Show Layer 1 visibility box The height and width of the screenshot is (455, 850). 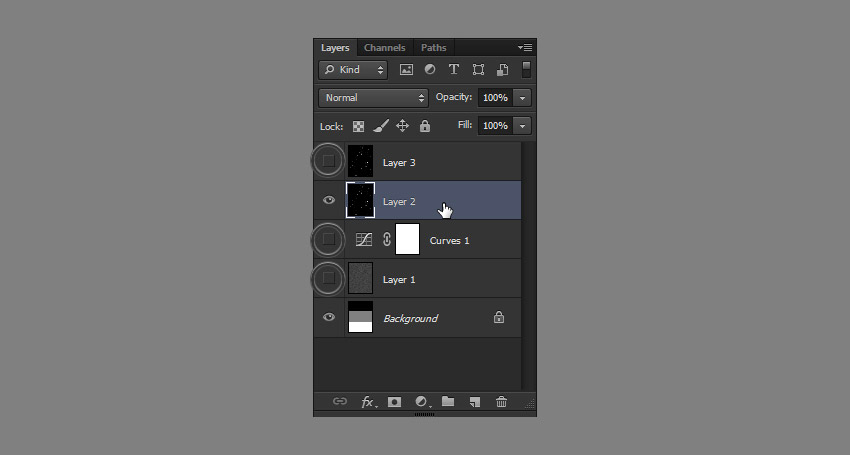[x=329, y=278]
